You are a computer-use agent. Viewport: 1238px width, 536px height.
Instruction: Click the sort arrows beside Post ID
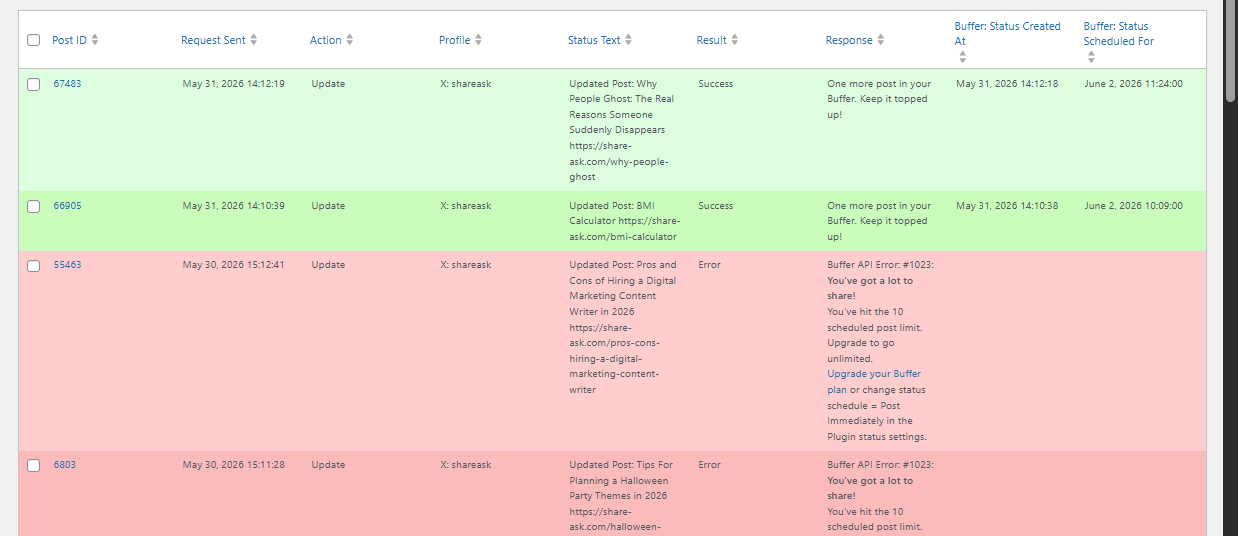[95, 40]
